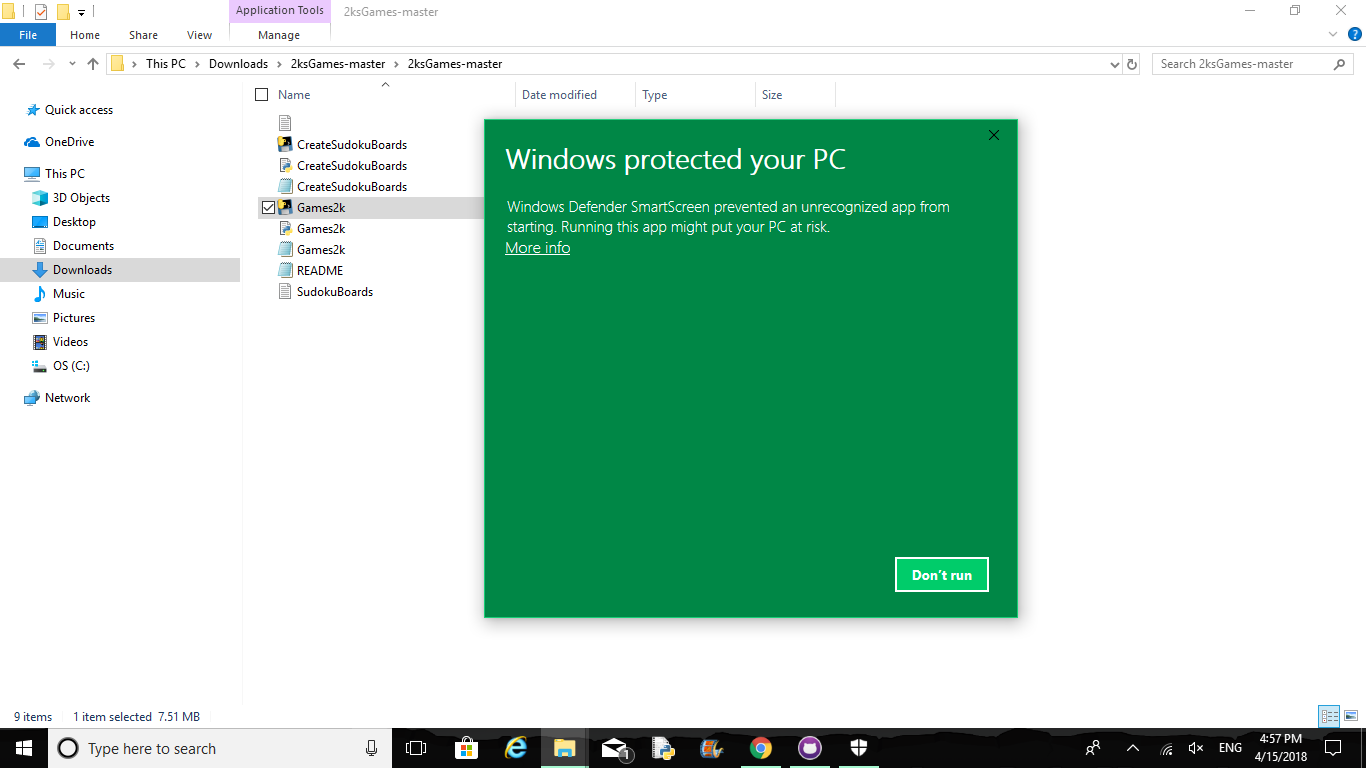1366x768 pixels.
Task: Uncheck the Games2k file selection checkbox
Action: point(267,207)
